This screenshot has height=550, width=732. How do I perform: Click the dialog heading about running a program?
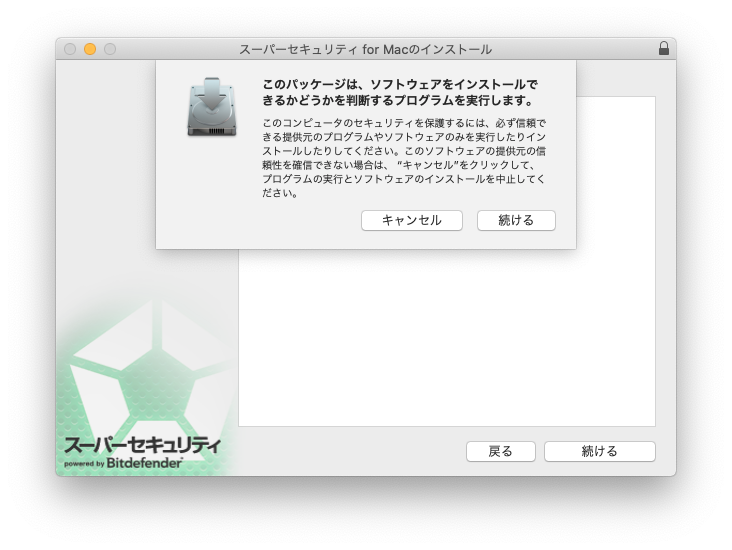(x=400, y=92)
